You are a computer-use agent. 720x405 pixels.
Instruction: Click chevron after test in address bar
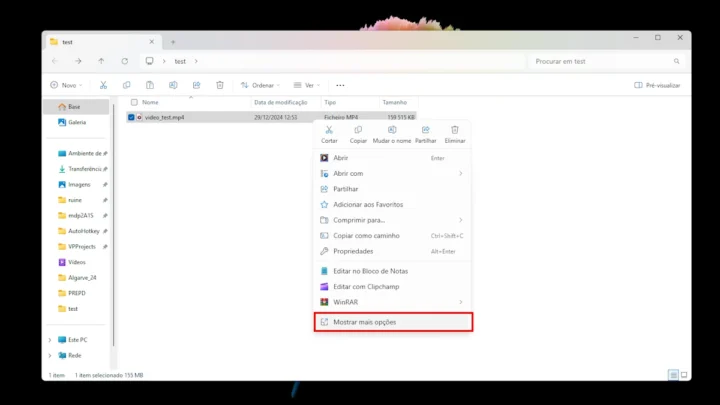coord(196,61)
